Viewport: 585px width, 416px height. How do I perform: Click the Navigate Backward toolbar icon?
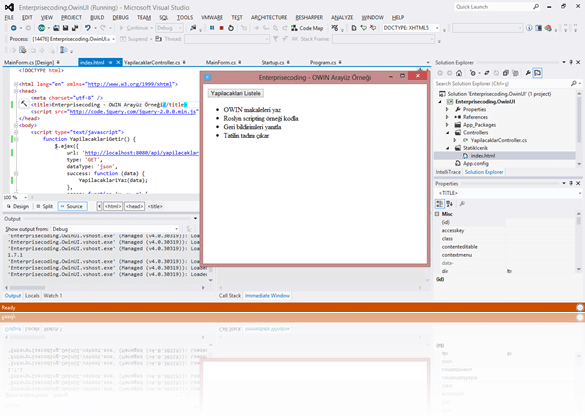tap(13, 28)
